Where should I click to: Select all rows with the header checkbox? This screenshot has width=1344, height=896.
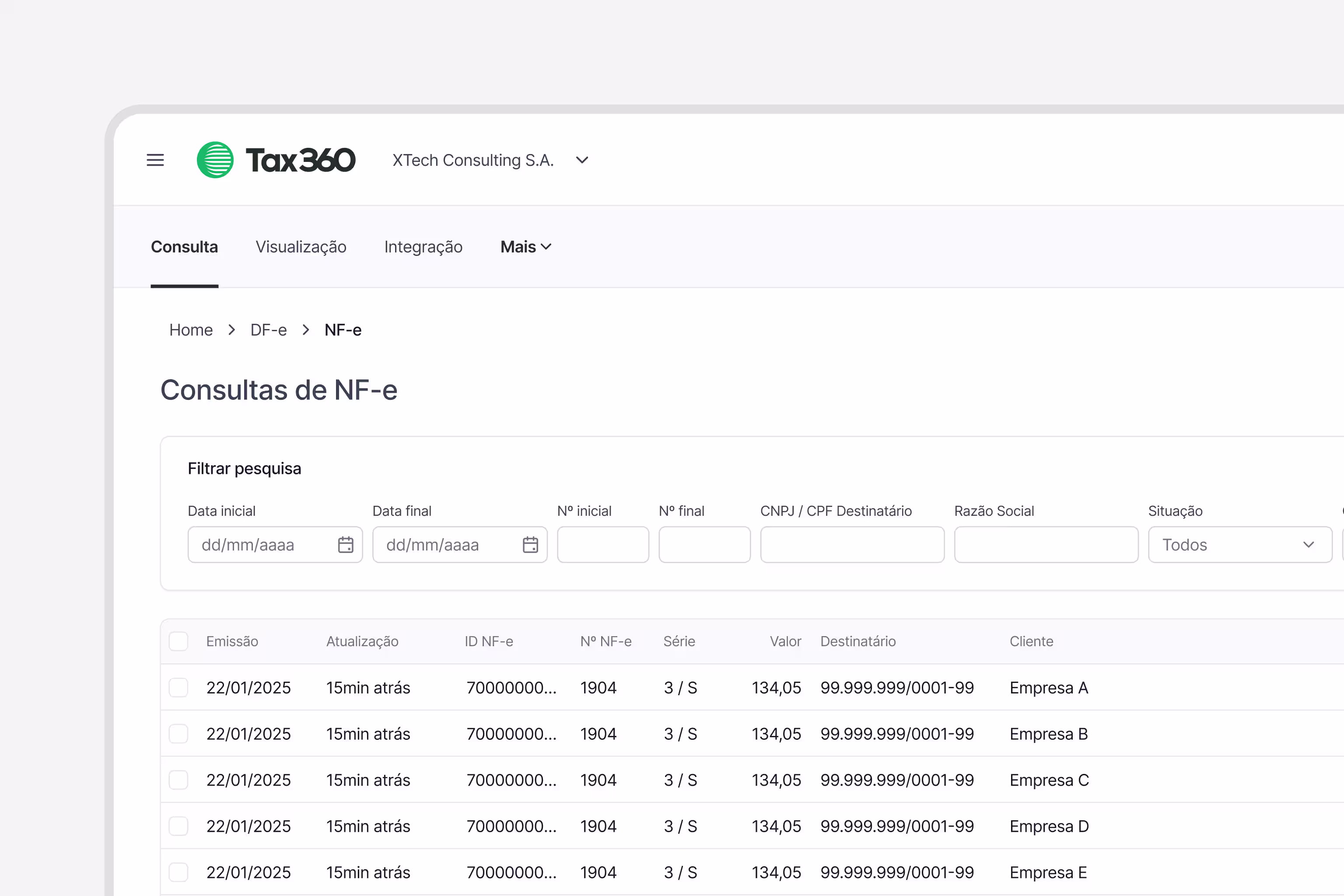[179, 641]
